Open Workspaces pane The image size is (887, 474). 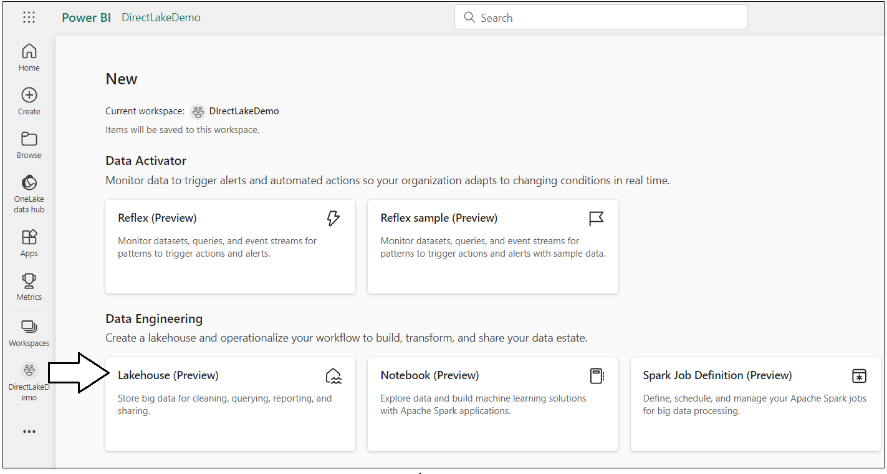29,333
